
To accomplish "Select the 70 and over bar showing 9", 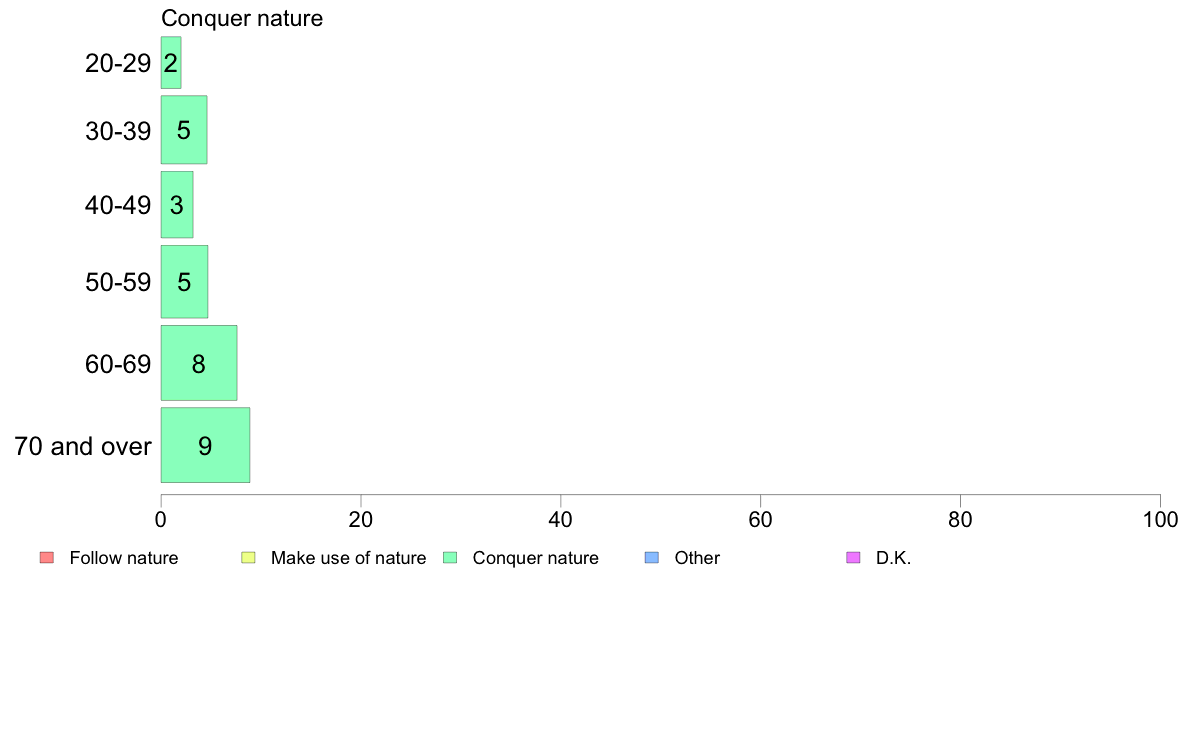I will tap(205, 445).
